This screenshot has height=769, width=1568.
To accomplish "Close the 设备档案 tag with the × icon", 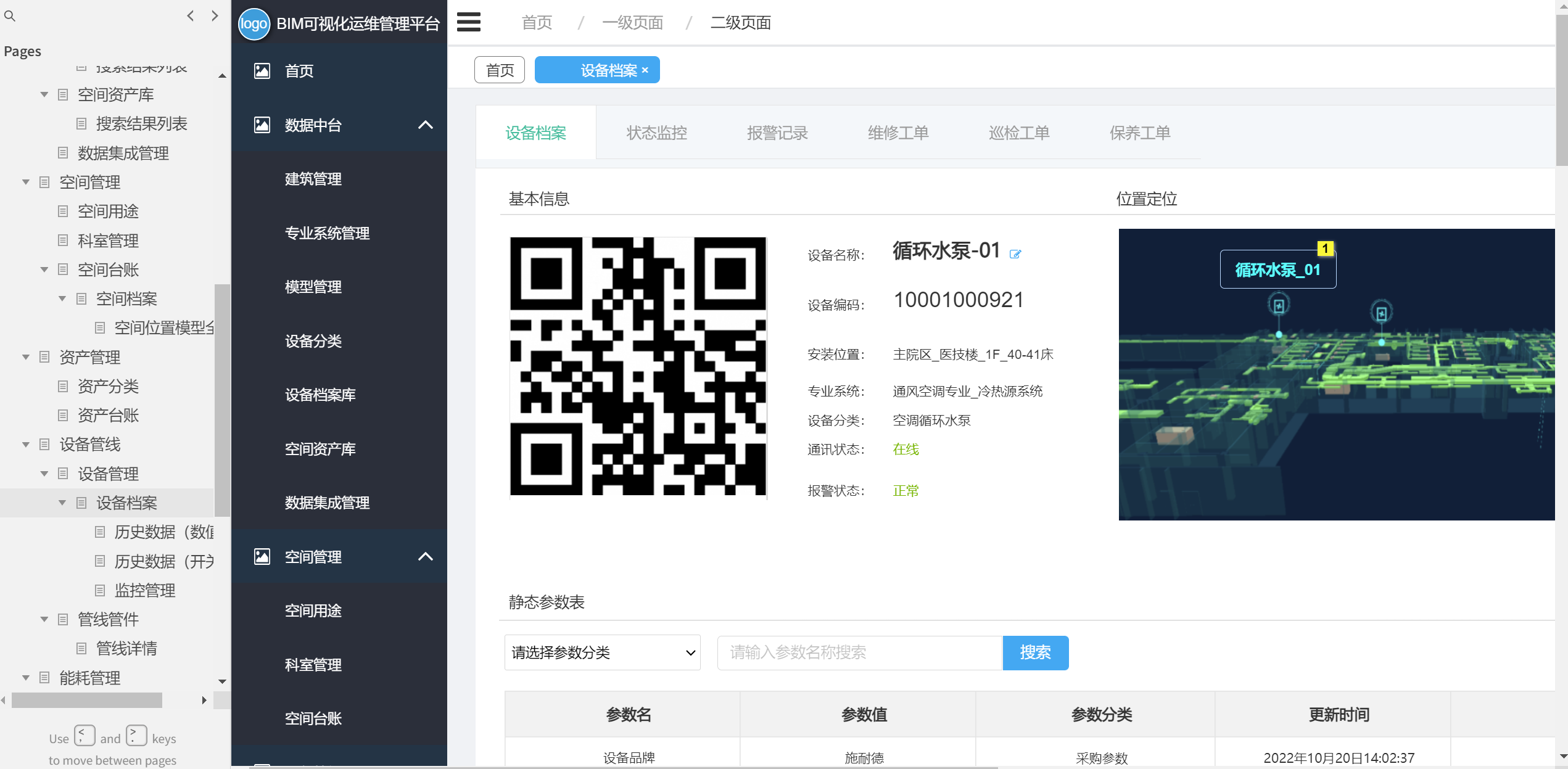I will pos(645,70).
